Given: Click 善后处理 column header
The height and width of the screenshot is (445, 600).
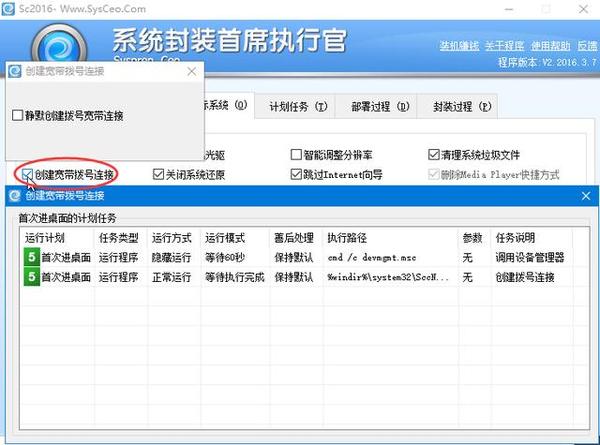Looking at the screenshot, I should [x=294, y=238].
